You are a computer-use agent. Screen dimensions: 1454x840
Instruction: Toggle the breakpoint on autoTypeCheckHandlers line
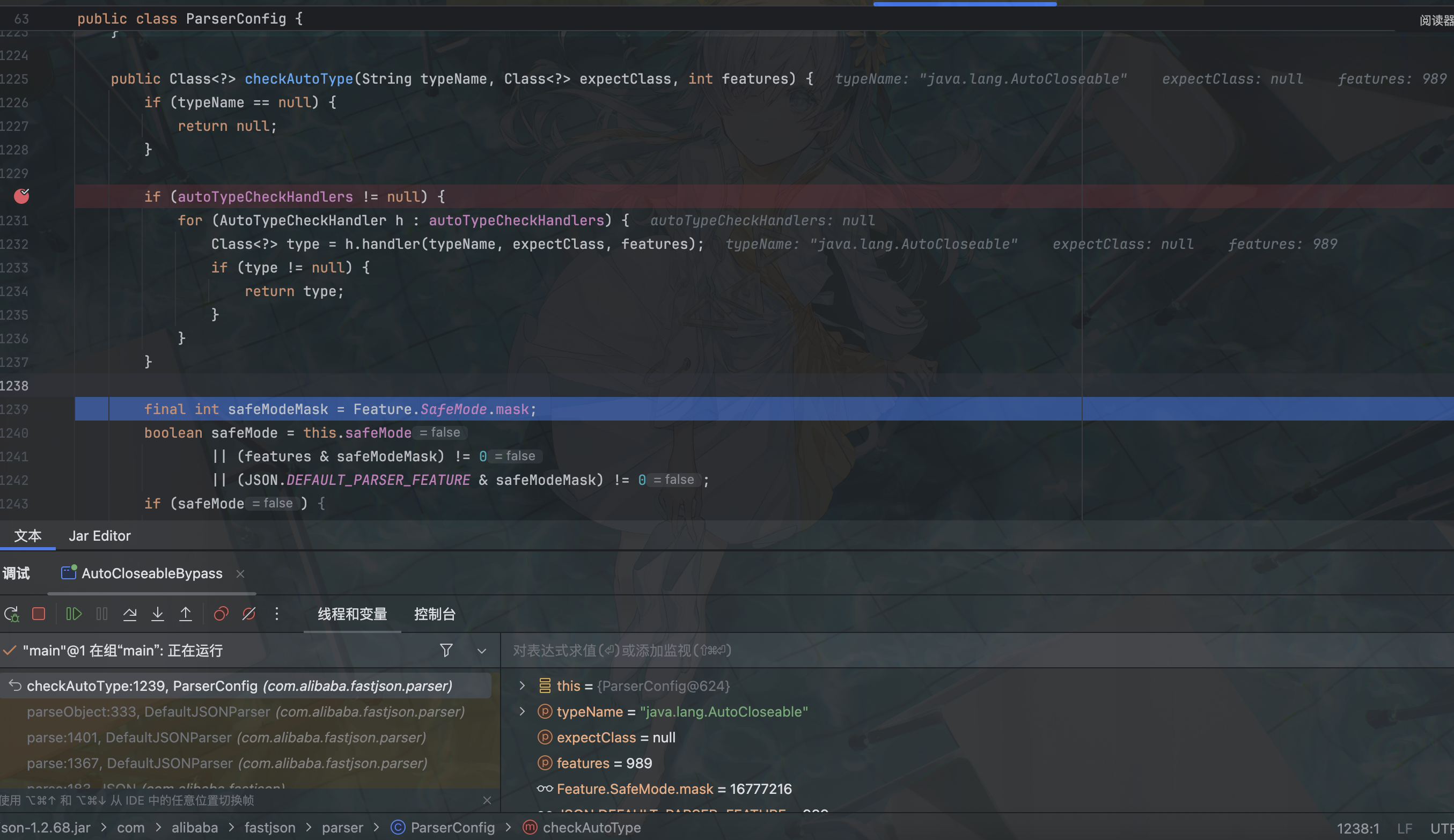(x=21, y=197)
